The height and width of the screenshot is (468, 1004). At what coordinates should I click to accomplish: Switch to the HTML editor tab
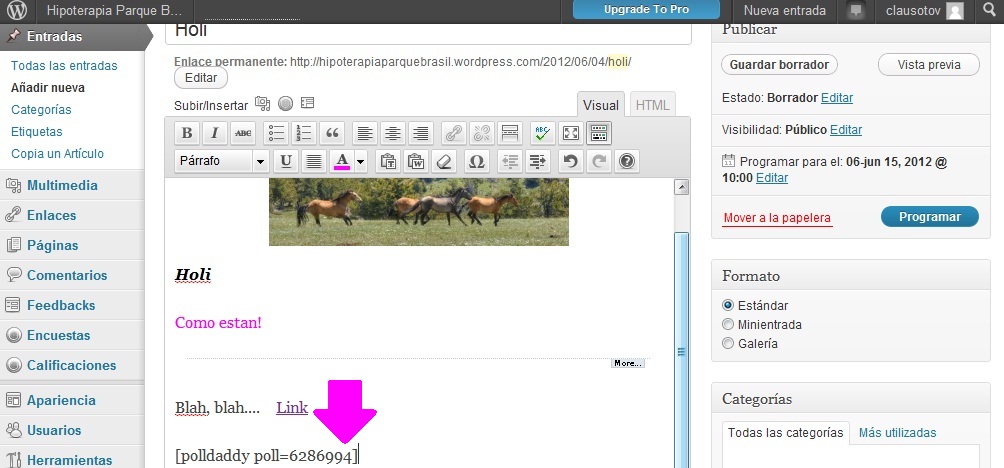(x=653, y=105)
